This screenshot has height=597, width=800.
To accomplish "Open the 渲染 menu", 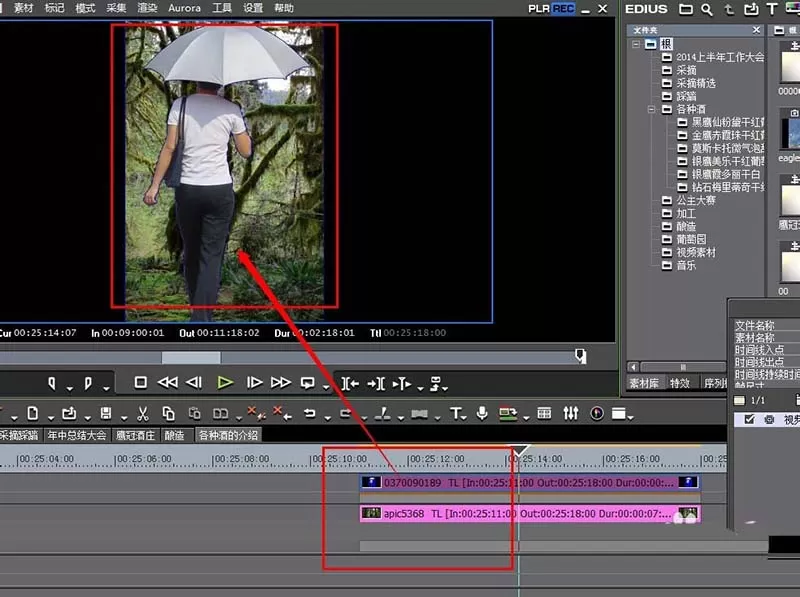I will click(147, 8).
